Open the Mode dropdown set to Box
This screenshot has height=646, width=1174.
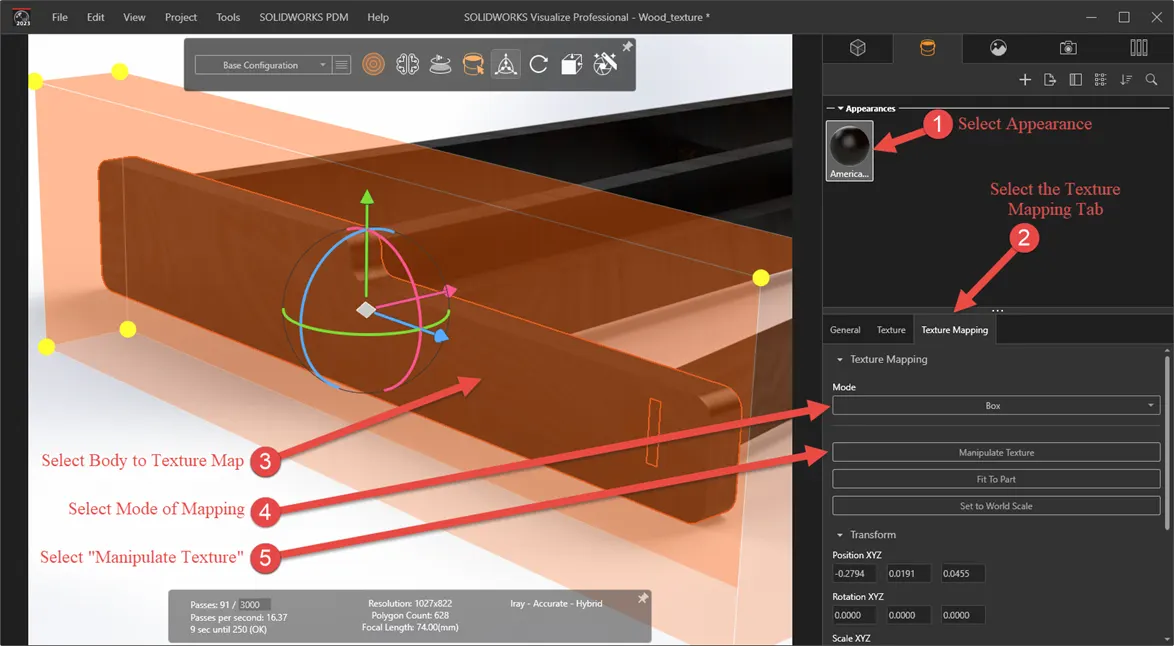tap(996, 406)
